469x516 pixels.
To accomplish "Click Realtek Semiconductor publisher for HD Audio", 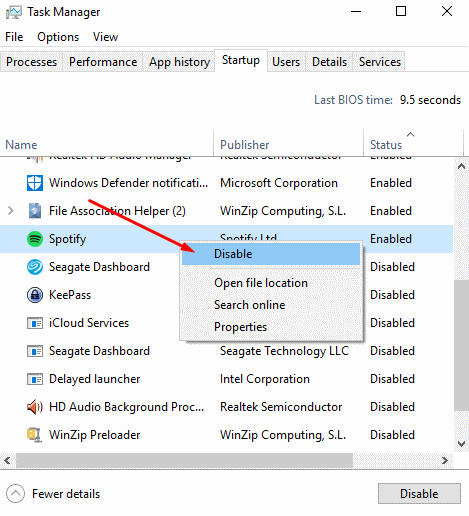I will 281,407.
